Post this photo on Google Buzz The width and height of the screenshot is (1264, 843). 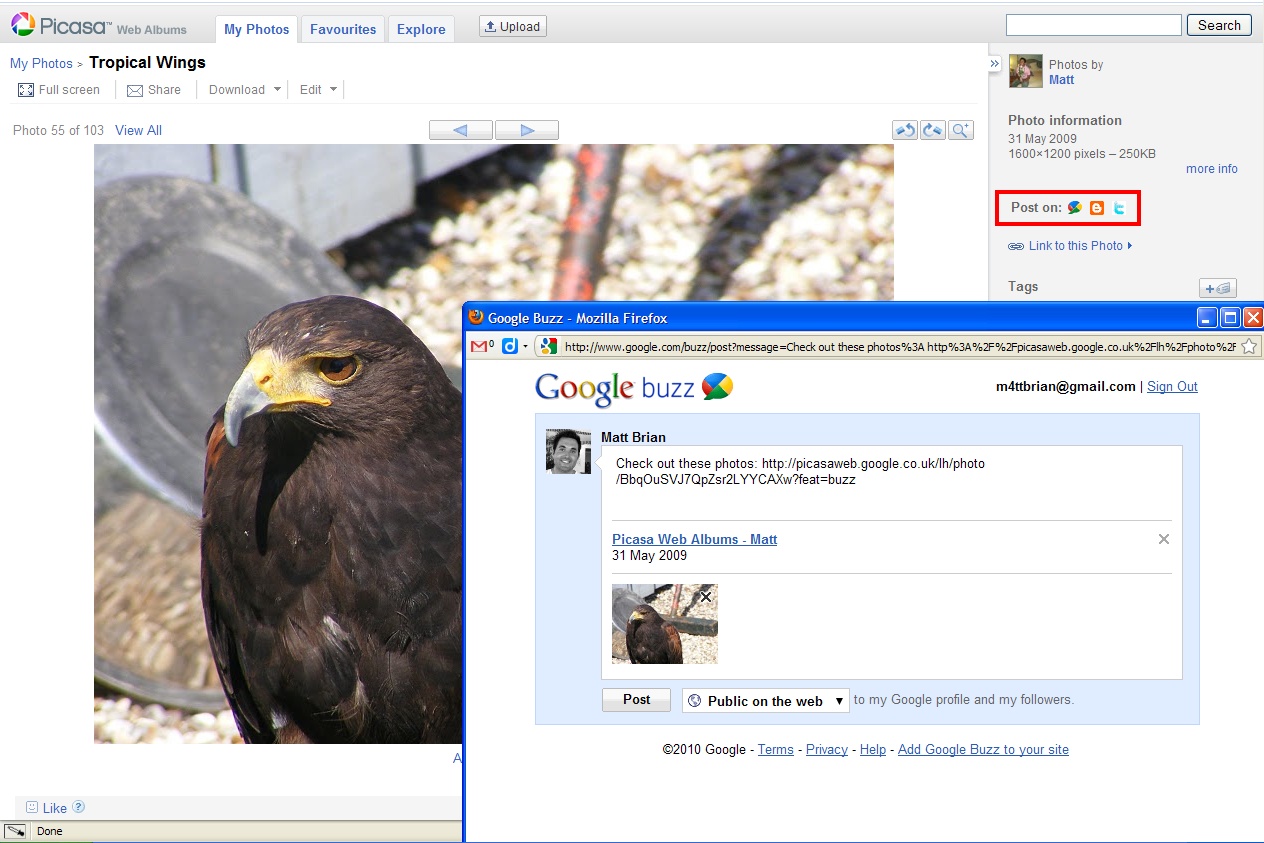point(1075,208)
